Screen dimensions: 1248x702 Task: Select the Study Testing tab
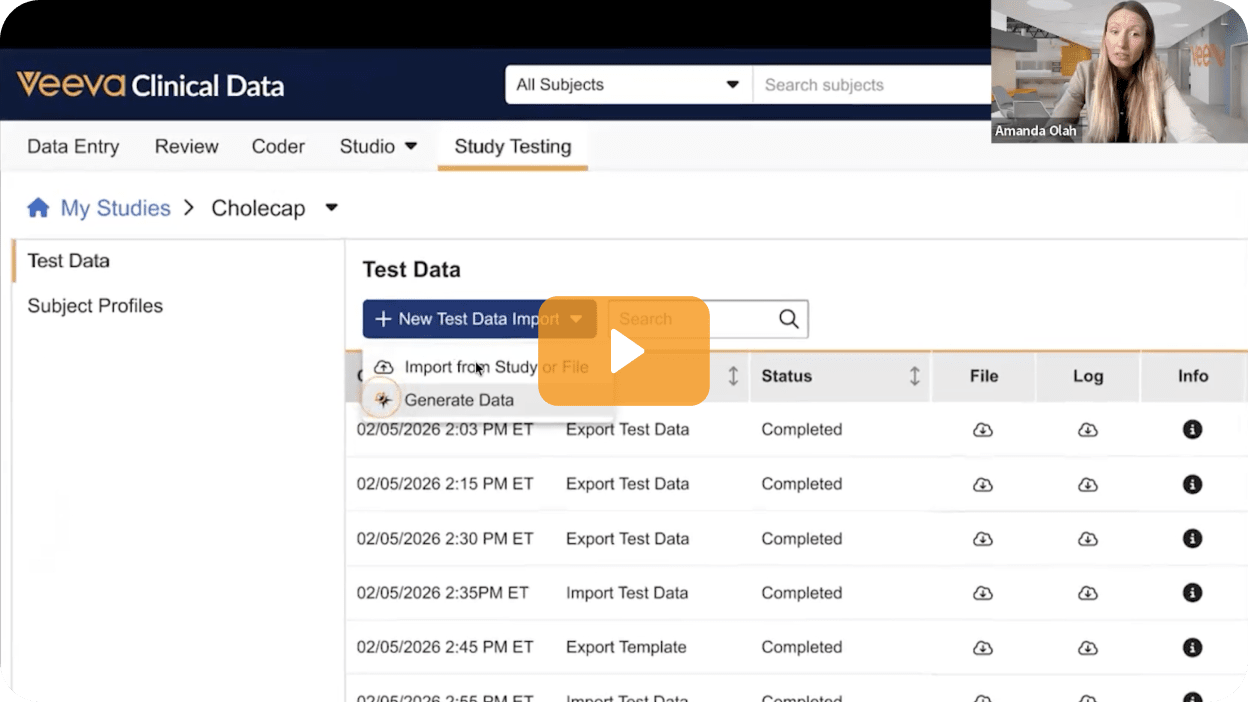(x=513, y=147)
